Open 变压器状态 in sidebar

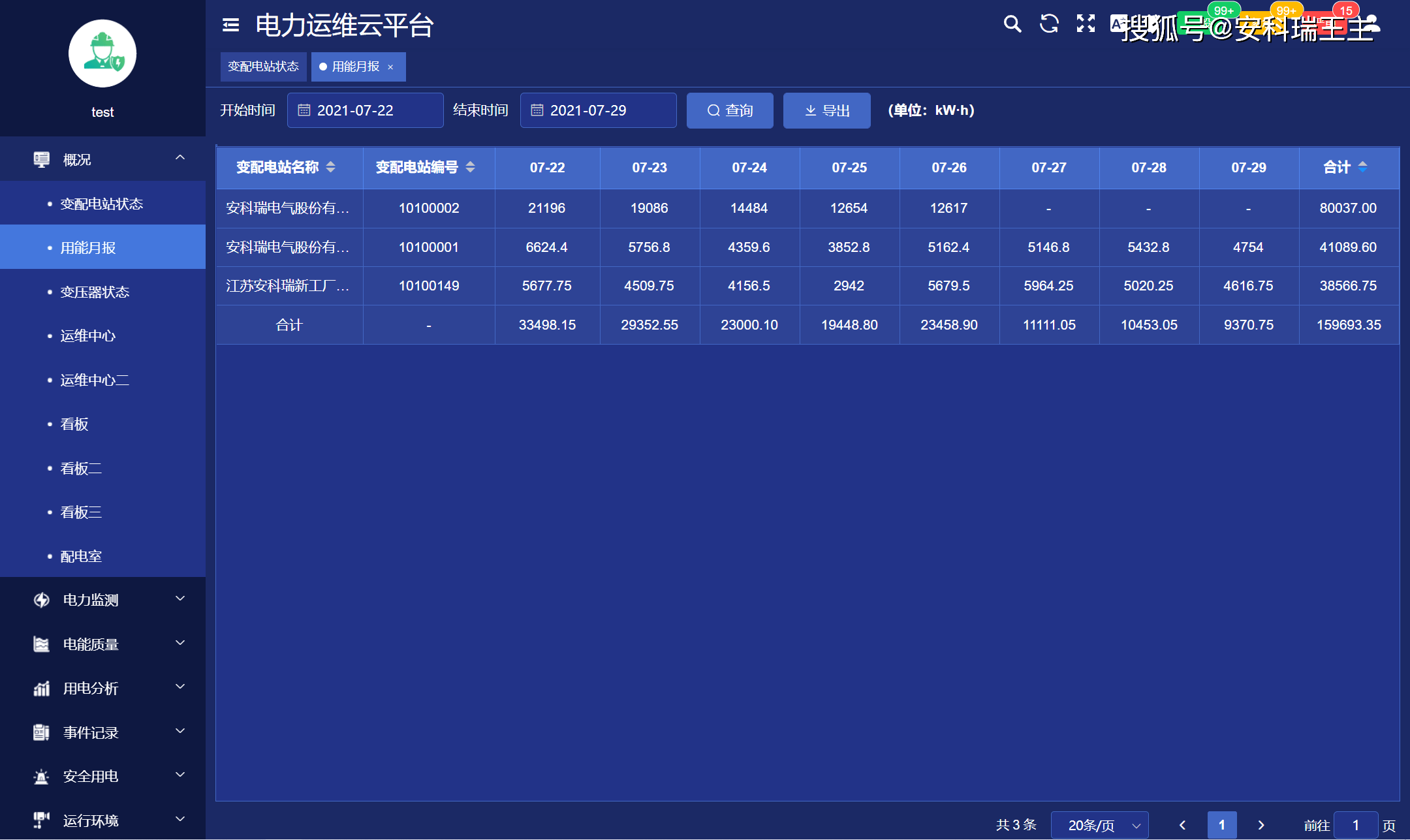pyautogui.click(x=102, y=292)
